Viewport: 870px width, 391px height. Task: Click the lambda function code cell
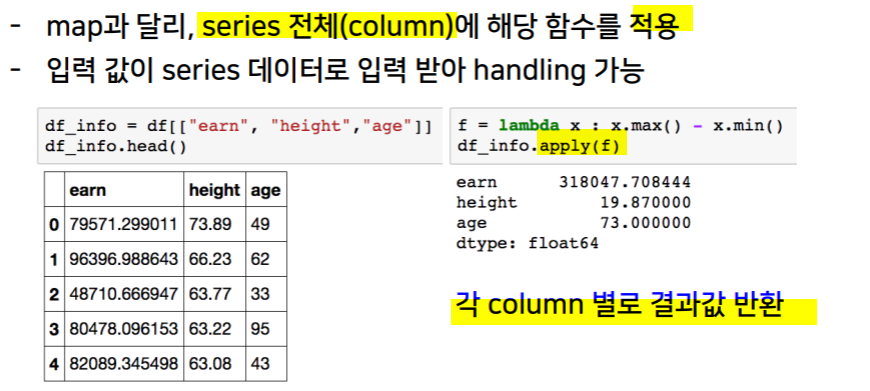coord(623,136)
